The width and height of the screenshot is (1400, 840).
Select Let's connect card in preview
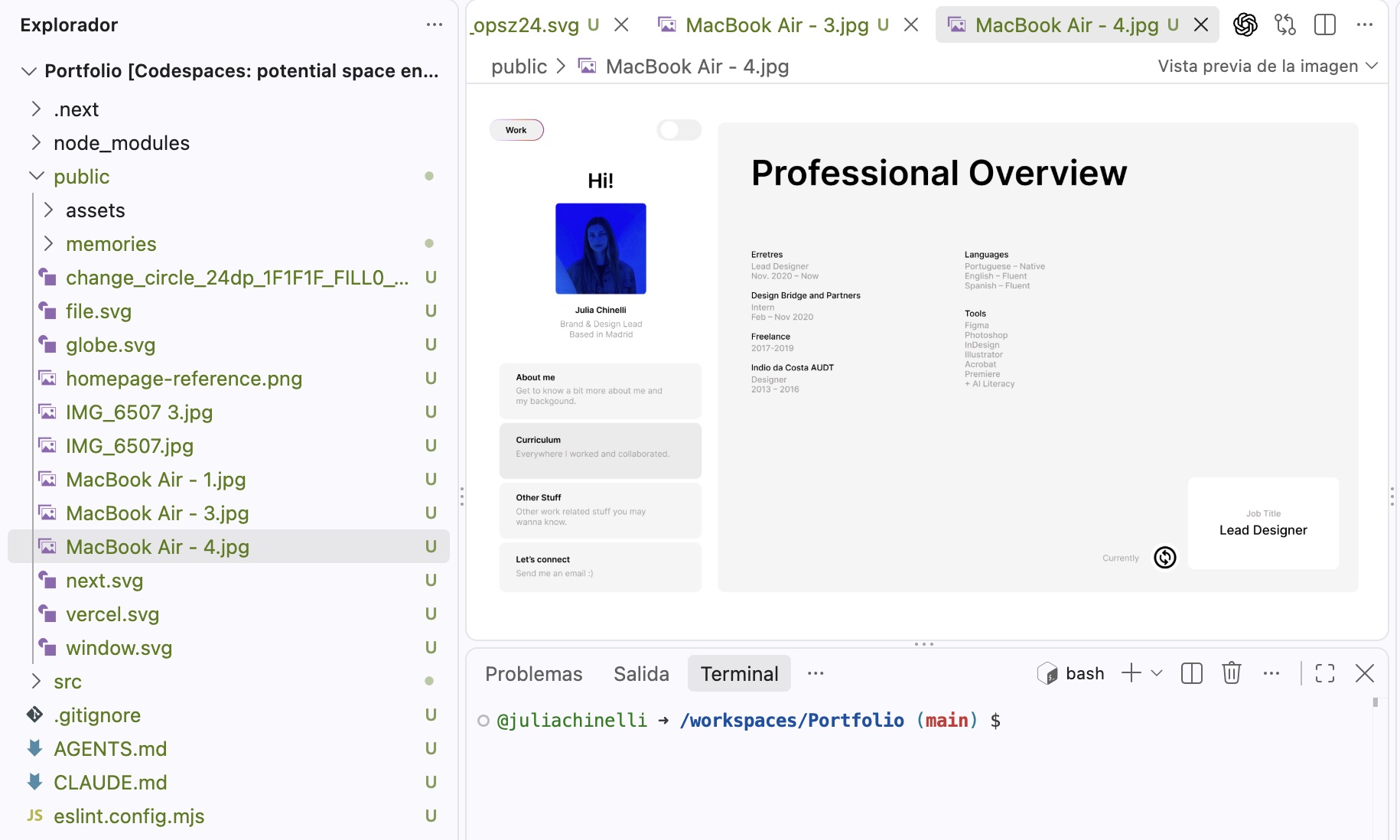tap(601, 567)
